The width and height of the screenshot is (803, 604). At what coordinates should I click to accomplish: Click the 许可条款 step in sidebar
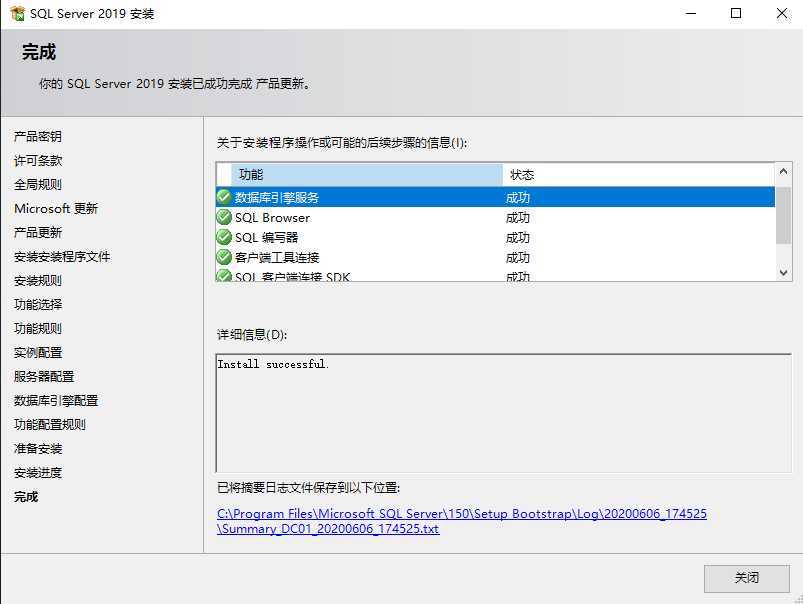(38, 160)
